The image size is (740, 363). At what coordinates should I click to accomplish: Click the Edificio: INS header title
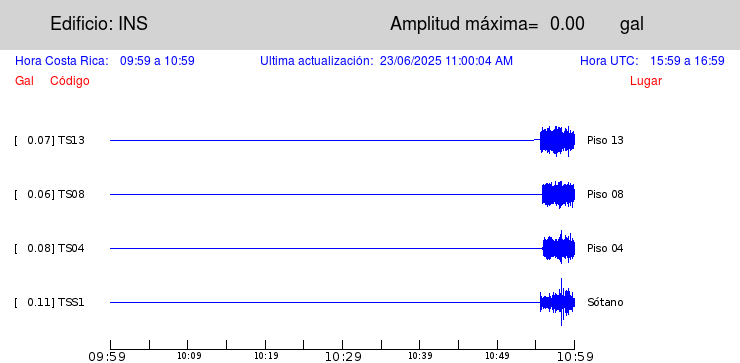click(99, 24)
